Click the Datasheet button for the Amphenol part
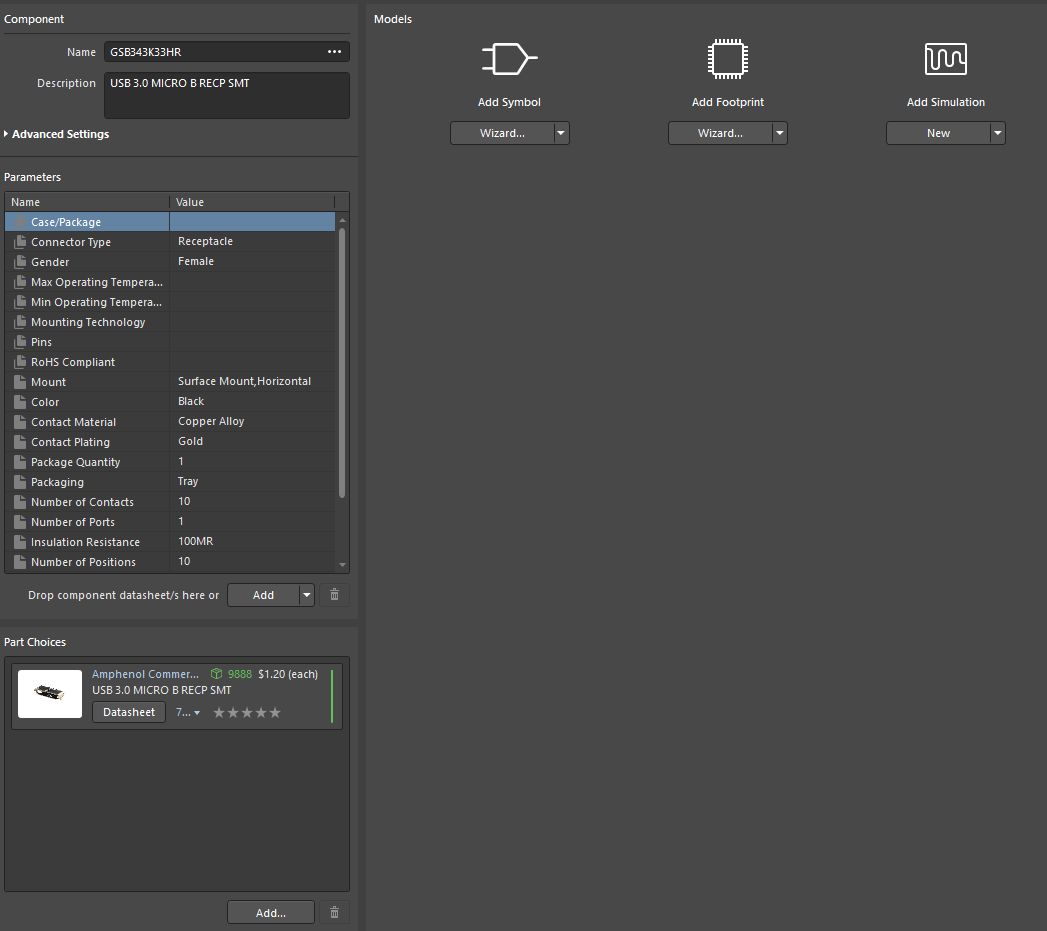 click(128, 712)
